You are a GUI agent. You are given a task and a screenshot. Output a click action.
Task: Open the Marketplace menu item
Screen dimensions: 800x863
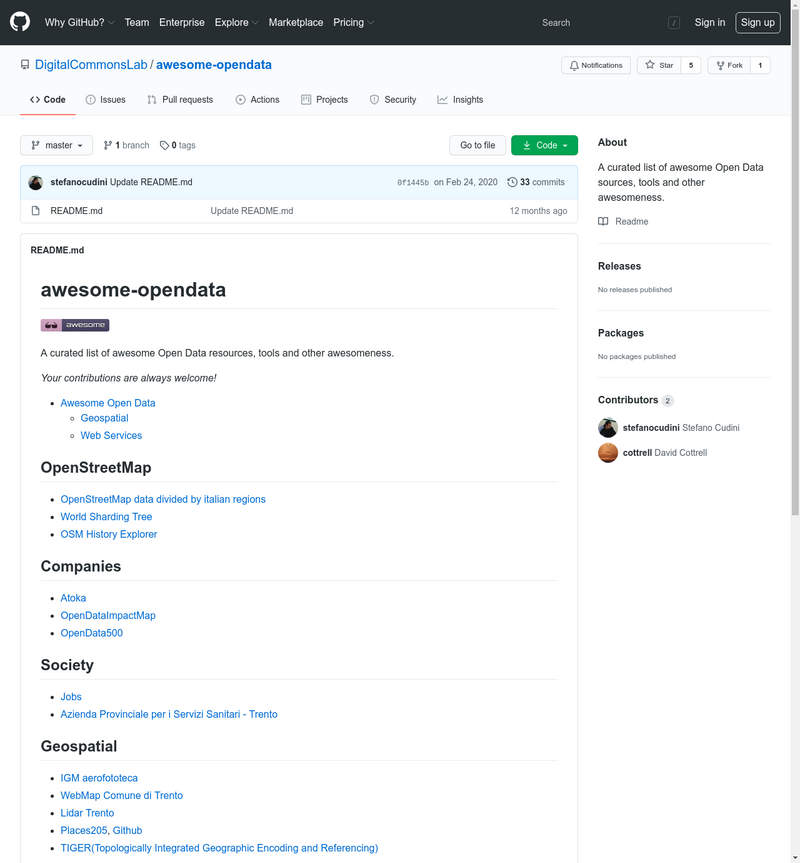295,23
